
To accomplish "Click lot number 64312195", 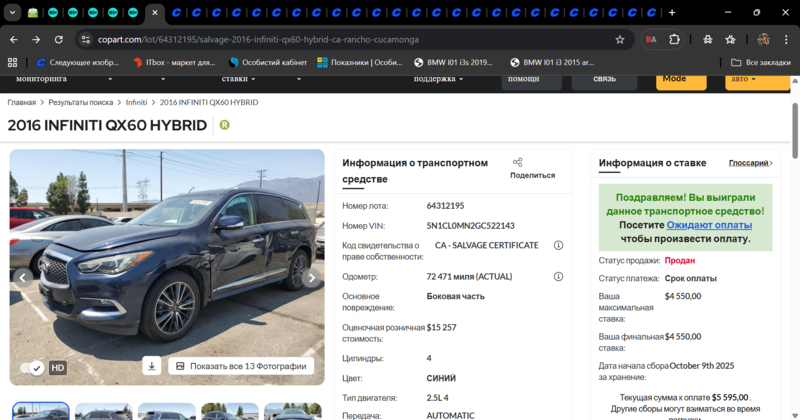I will click(x=445, y=206).
